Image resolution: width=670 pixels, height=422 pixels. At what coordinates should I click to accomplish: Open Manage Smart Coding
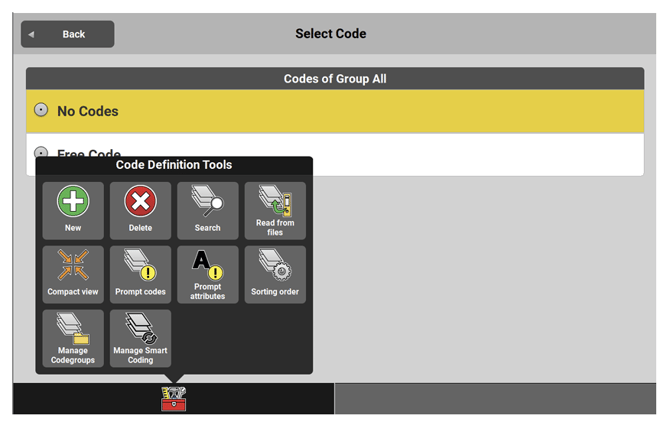[x=140, y=338]
